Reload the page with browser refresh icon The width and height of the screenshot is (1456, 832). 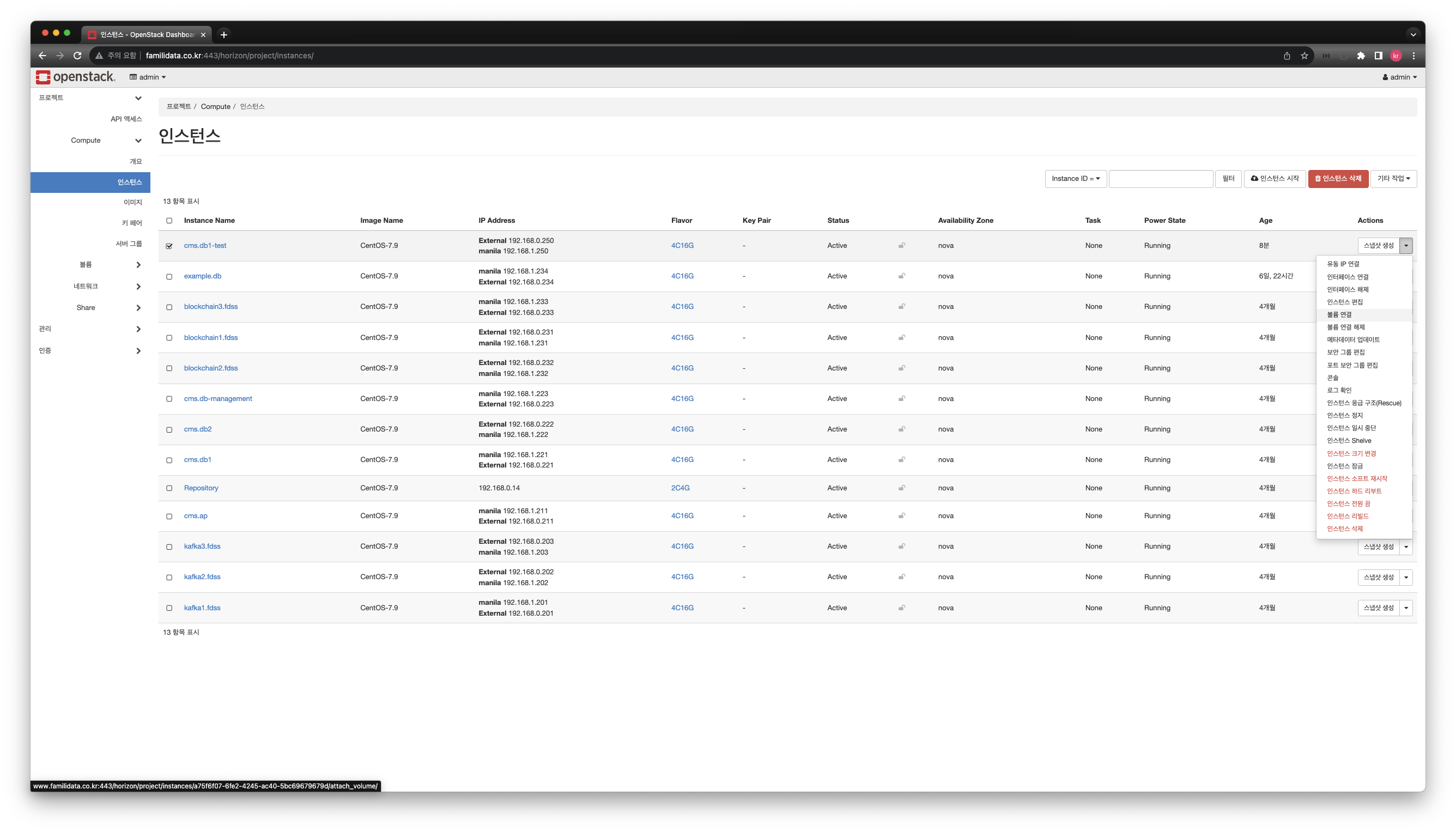coord(78,56)
